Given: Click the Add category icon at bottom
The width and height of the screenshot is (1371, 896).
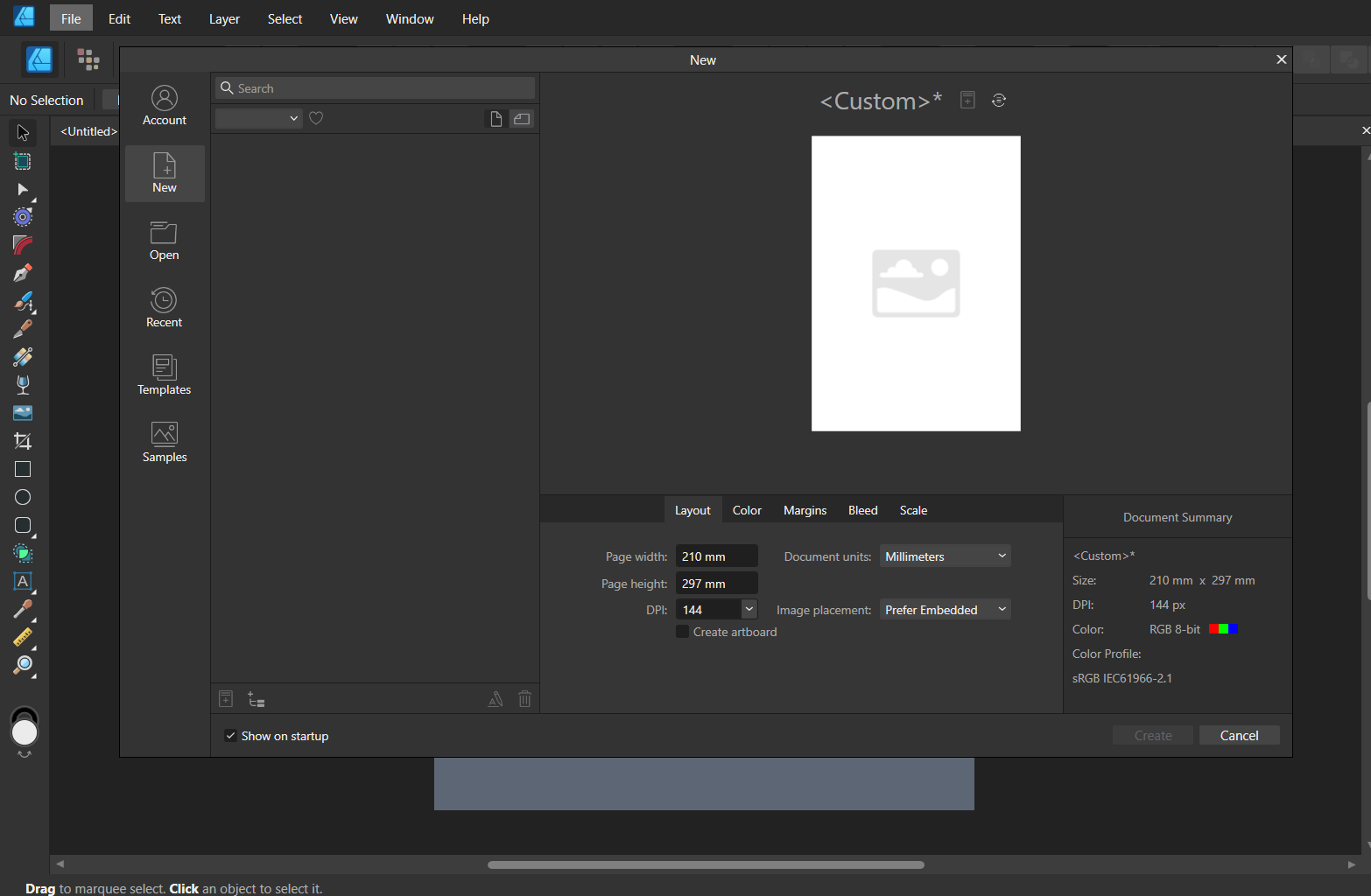Looking at the screenshot, I should pos(256,699).
